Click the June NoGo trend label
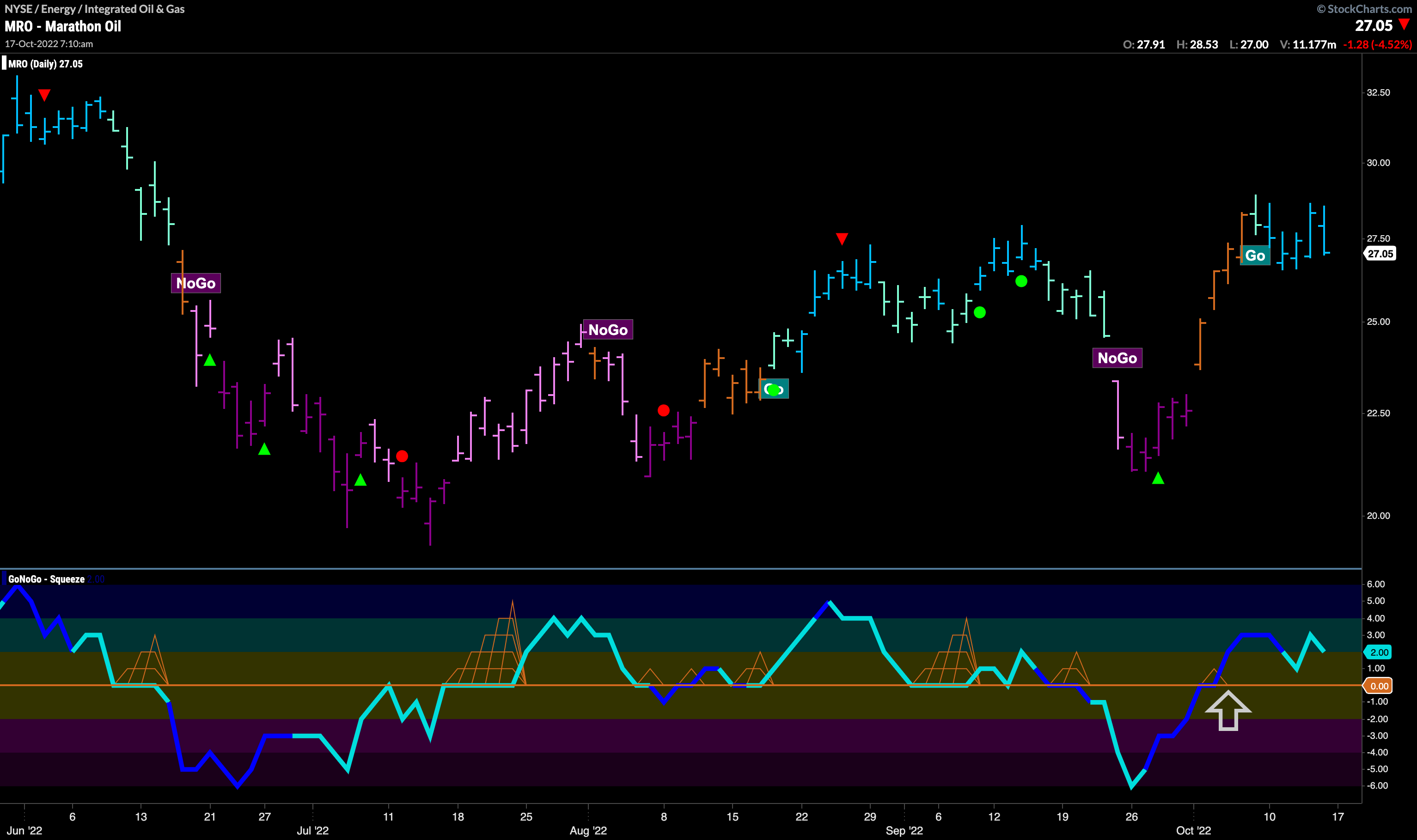 click(196, 283)
